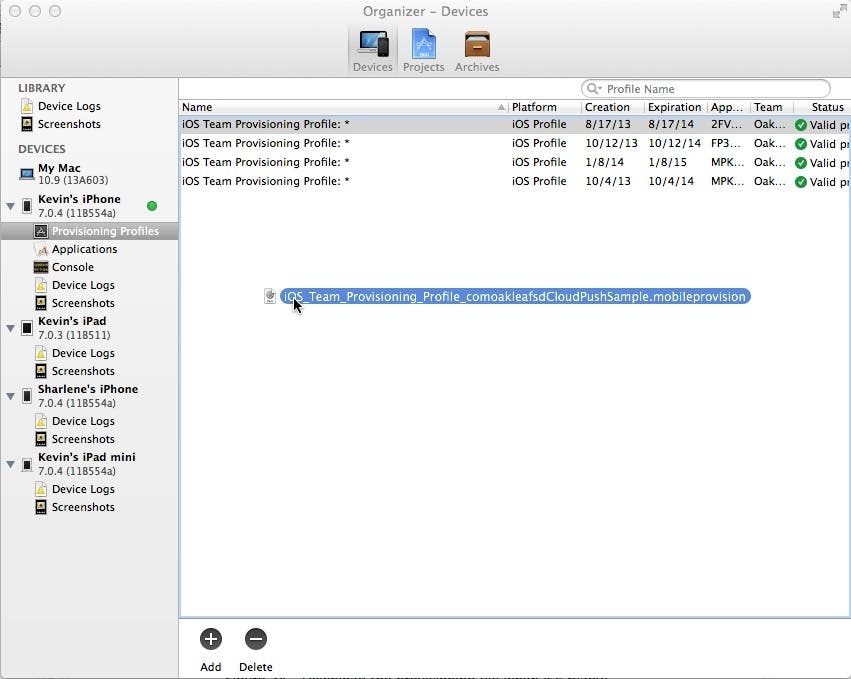851x679 pixels.
Task: Sort profiles by Expiration column header
Action: (674, 107)
